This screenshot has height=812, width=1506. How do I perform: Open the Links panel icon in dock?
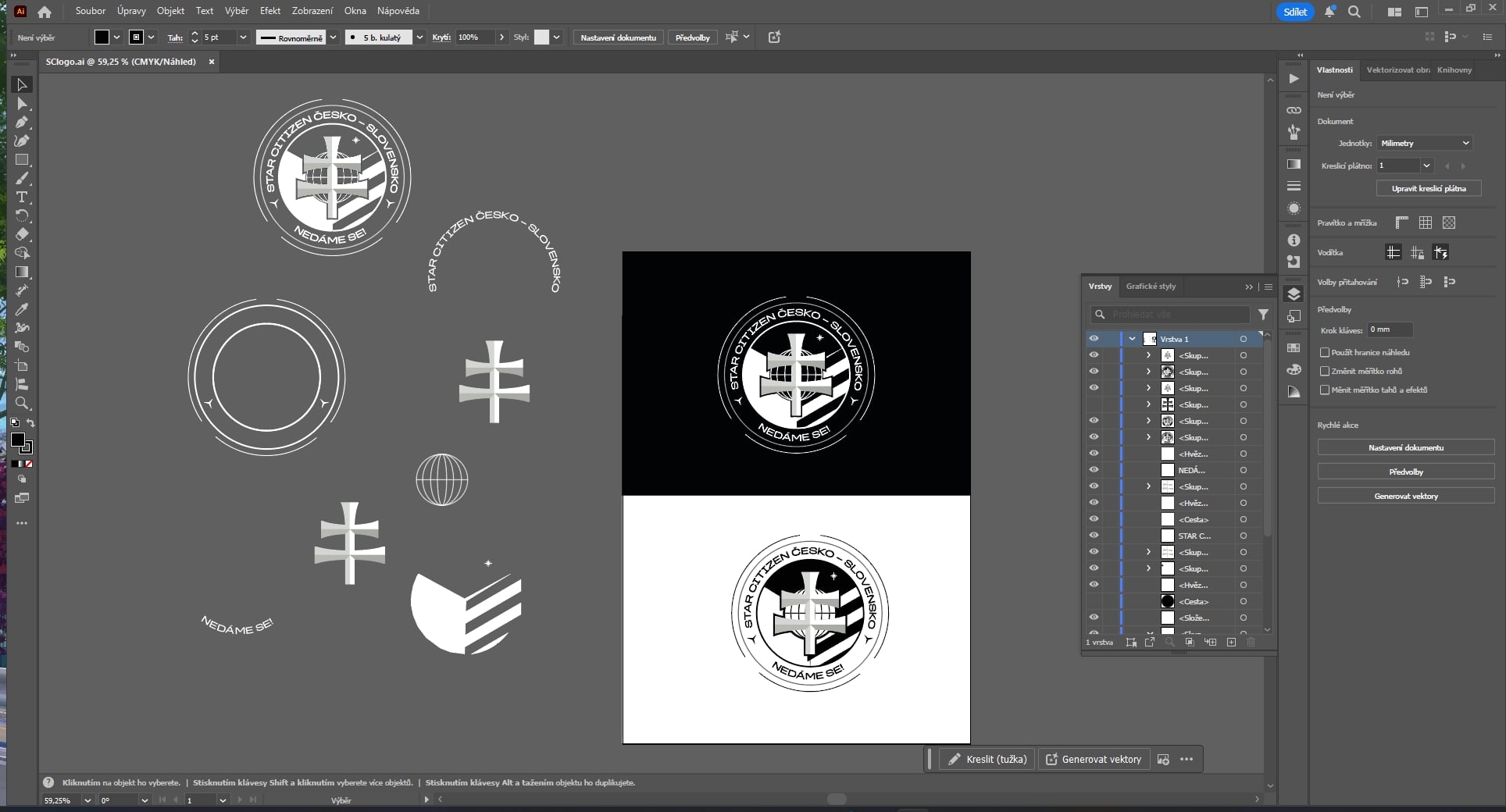point(1294,110)
